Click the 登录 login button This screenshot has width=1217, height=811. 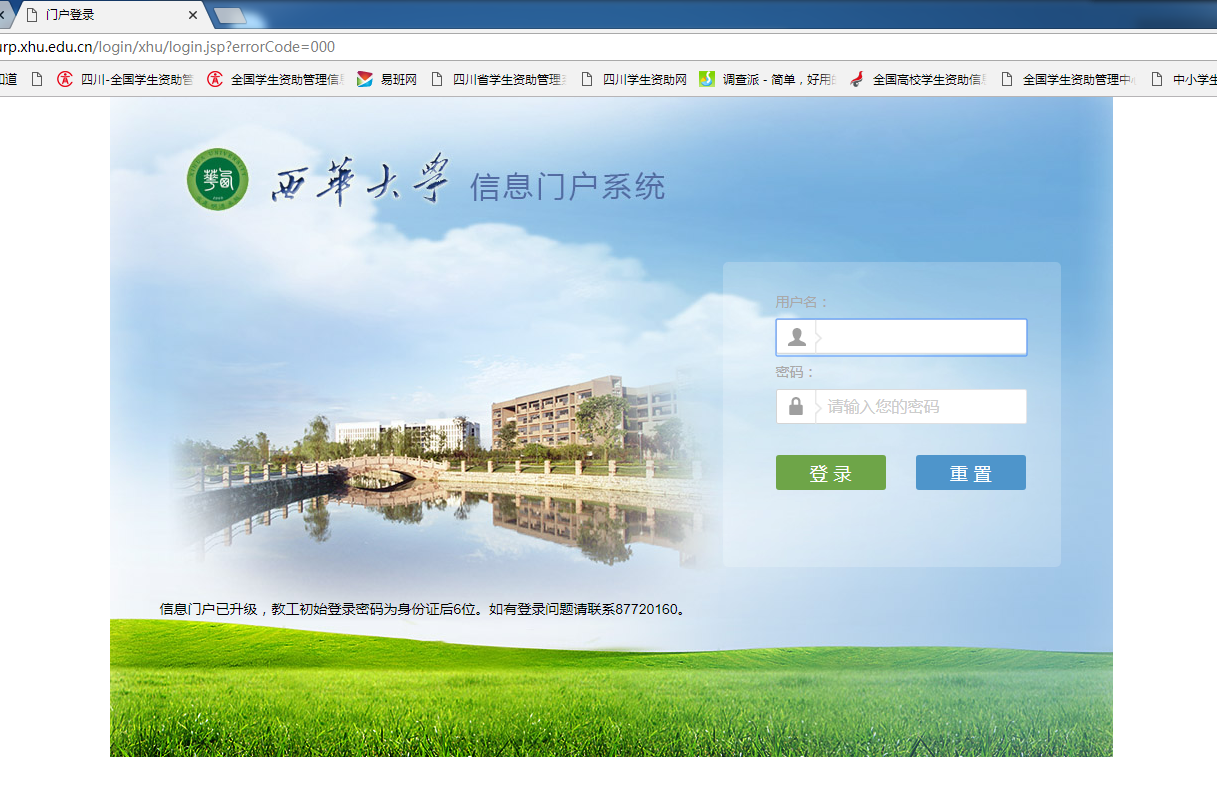pyautogui.click(x=830, y=473)
